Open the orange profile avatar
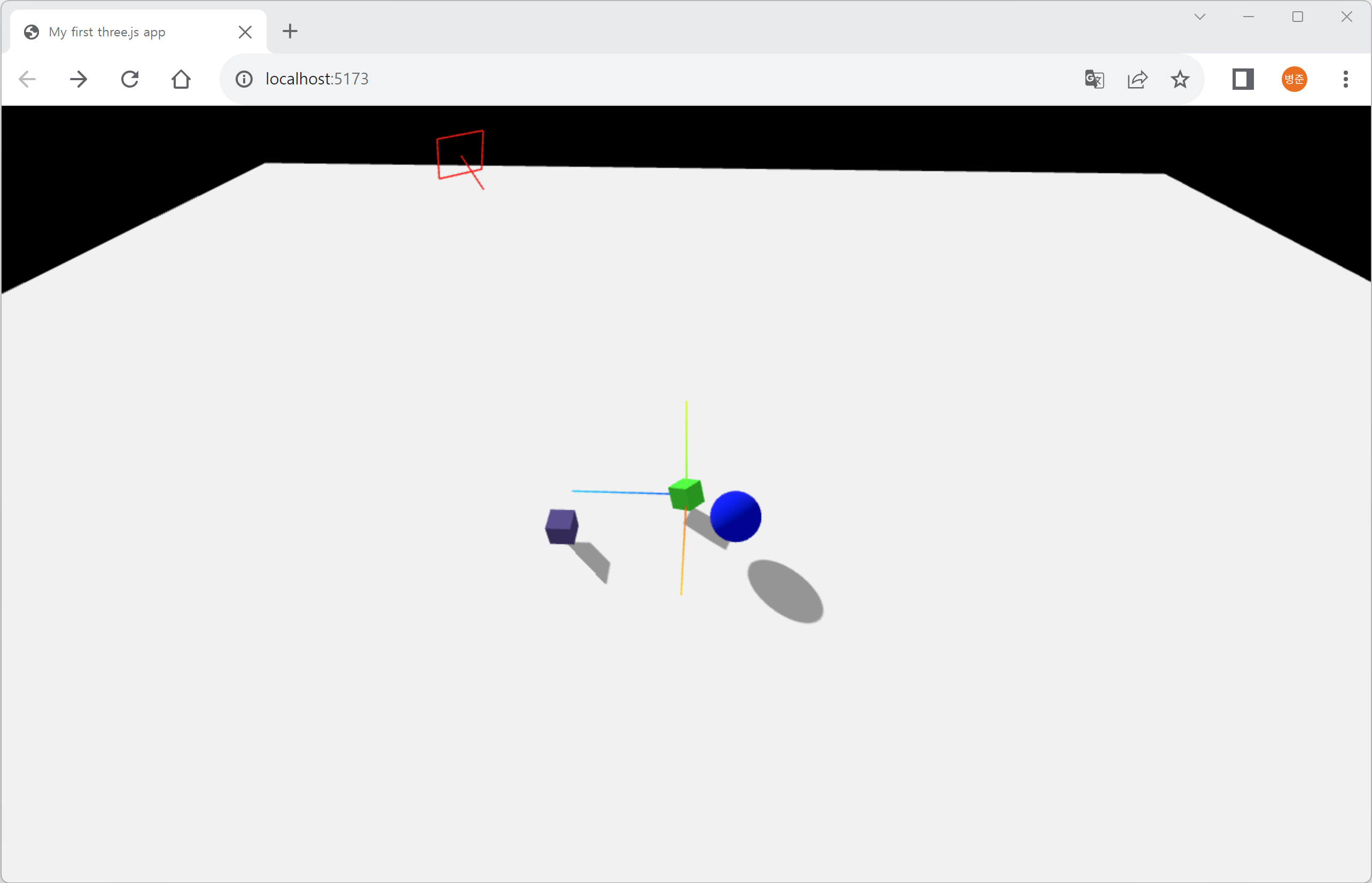Viewport: 1372px width, 883px height. (x=1294, y=79)
